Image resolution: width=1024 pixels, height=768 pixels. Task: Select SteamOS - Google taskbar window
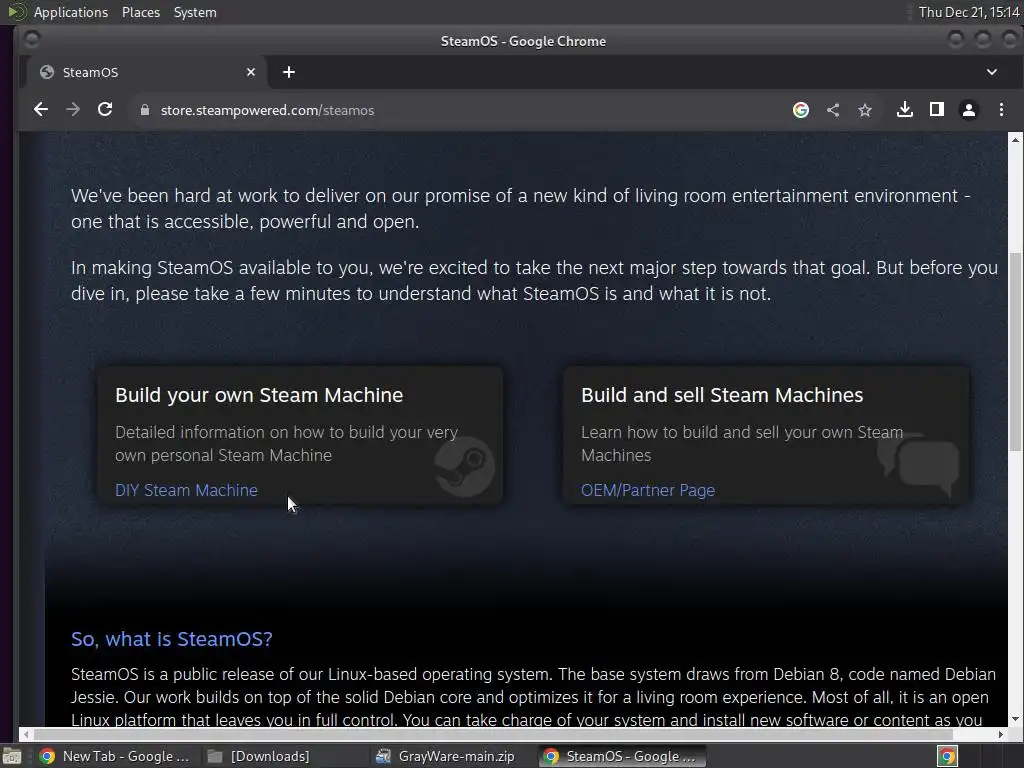pos(620,756)
